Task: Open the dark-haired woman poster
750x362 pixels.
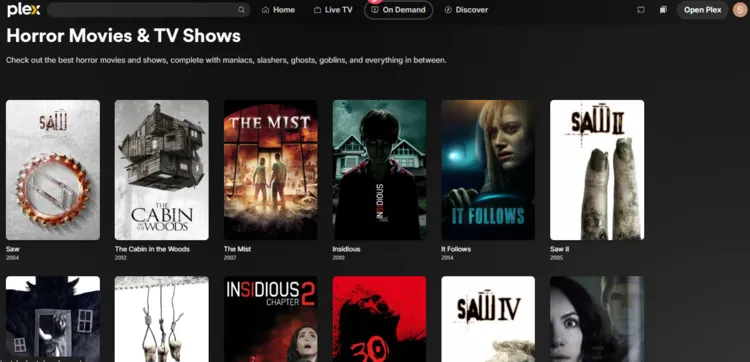Action: pos(597,319)
